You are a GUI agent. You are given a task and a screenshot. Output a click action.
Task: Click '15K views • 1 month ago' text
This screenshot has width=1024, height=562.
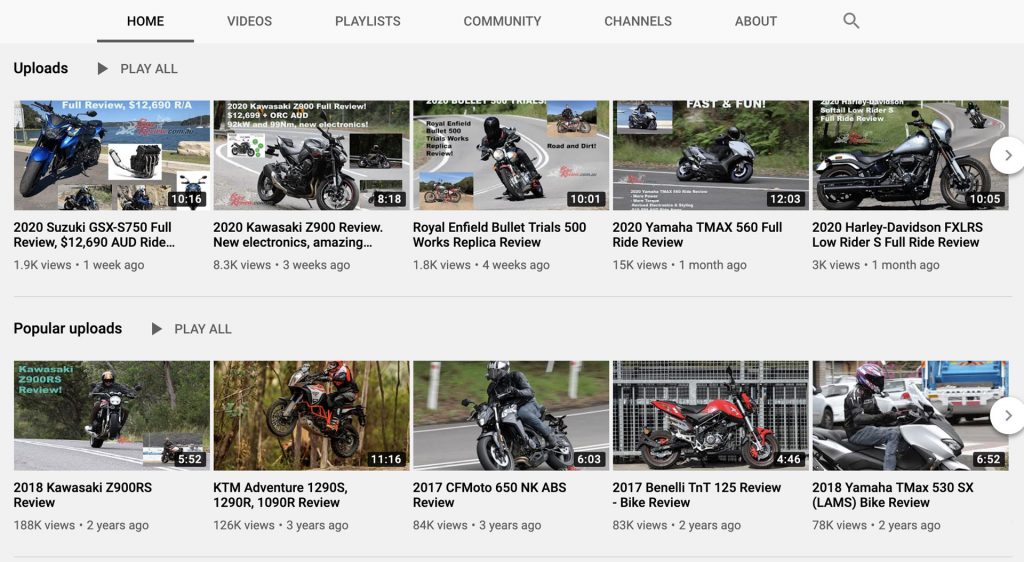coord(679,265)
